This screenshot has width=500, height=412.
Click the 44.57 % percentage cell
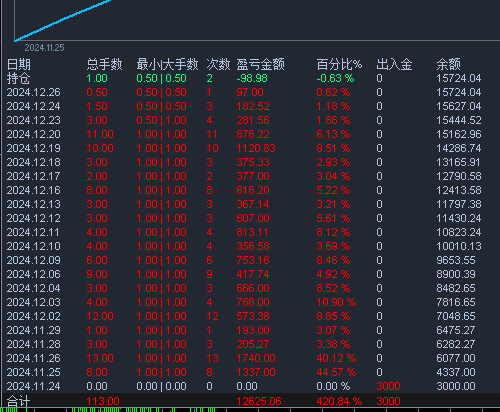336,372
